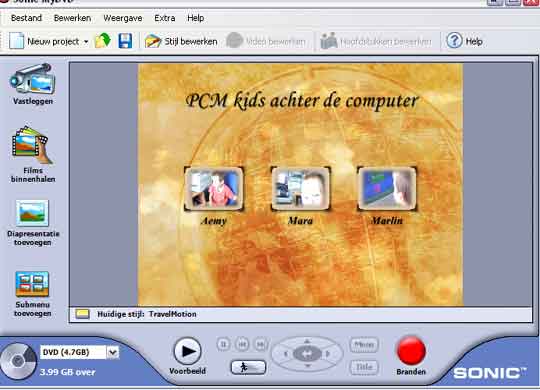Screen dimensions: 540x390
Task: Expand the Nieuw project dropdown arrow
Action: [86, 42]
